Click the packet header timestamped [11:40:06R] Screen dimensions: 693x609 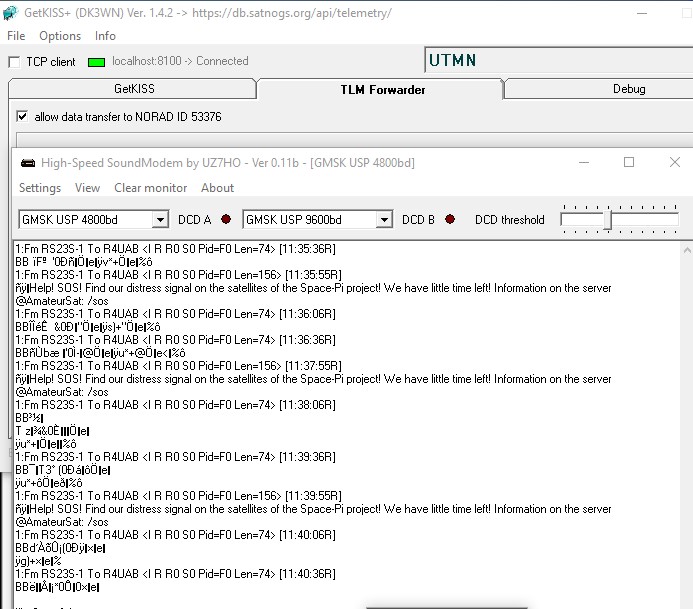[x=175, y=535]
